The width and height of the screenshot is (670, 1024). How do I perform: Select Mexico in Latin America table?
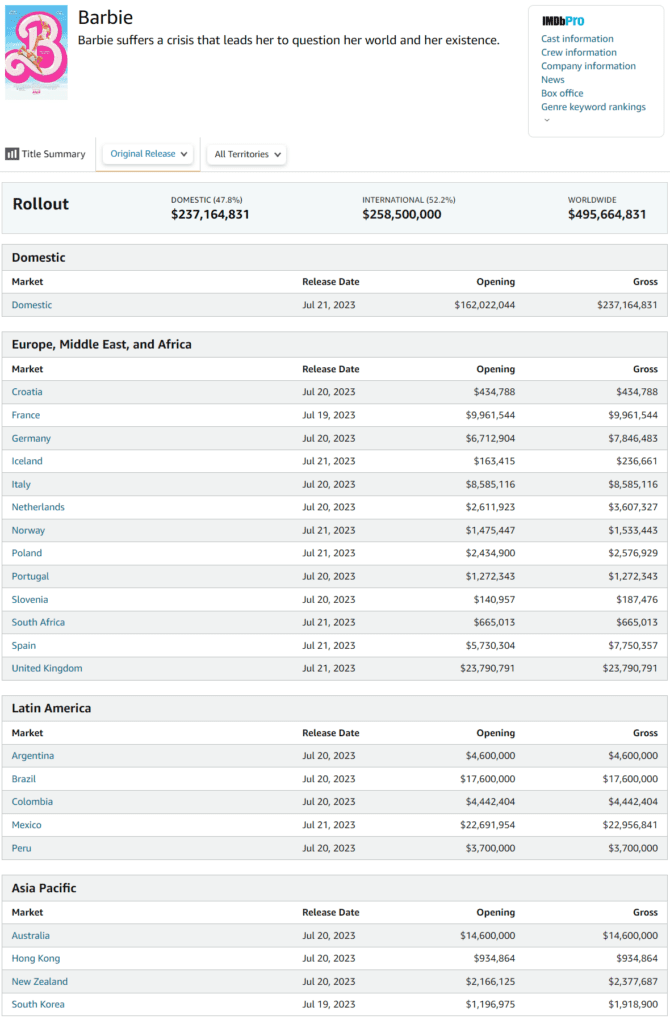pyautogui.click(x=26, y=825)
